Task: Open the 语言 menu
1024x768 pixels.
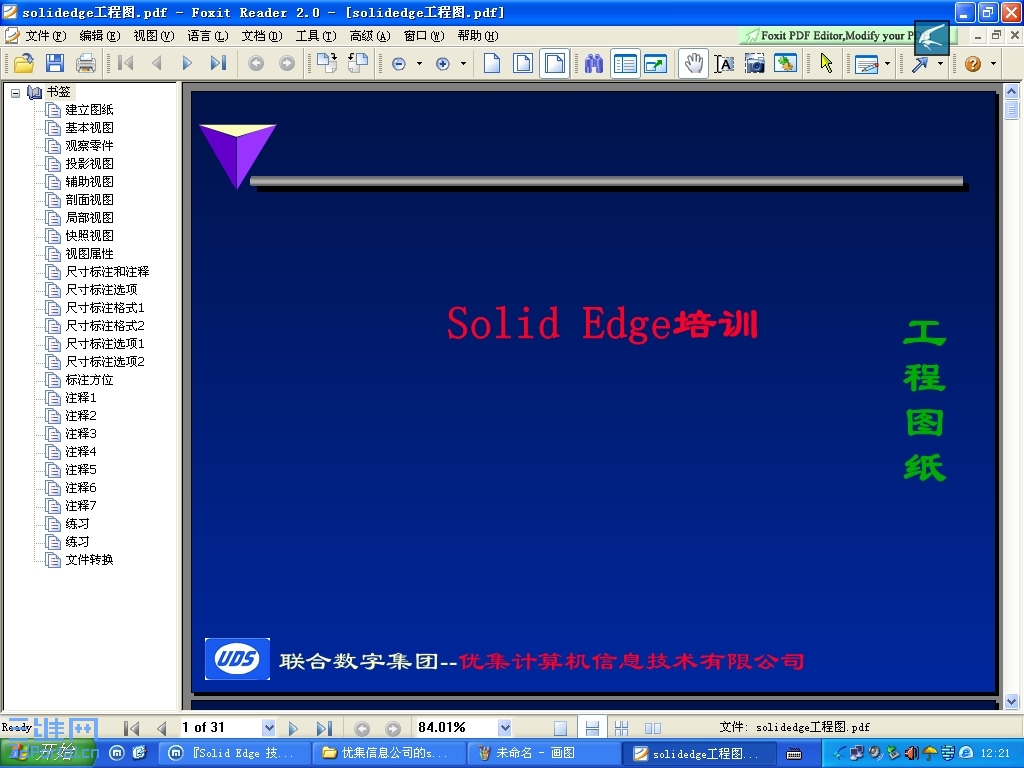Action: [x=208, y=36]
